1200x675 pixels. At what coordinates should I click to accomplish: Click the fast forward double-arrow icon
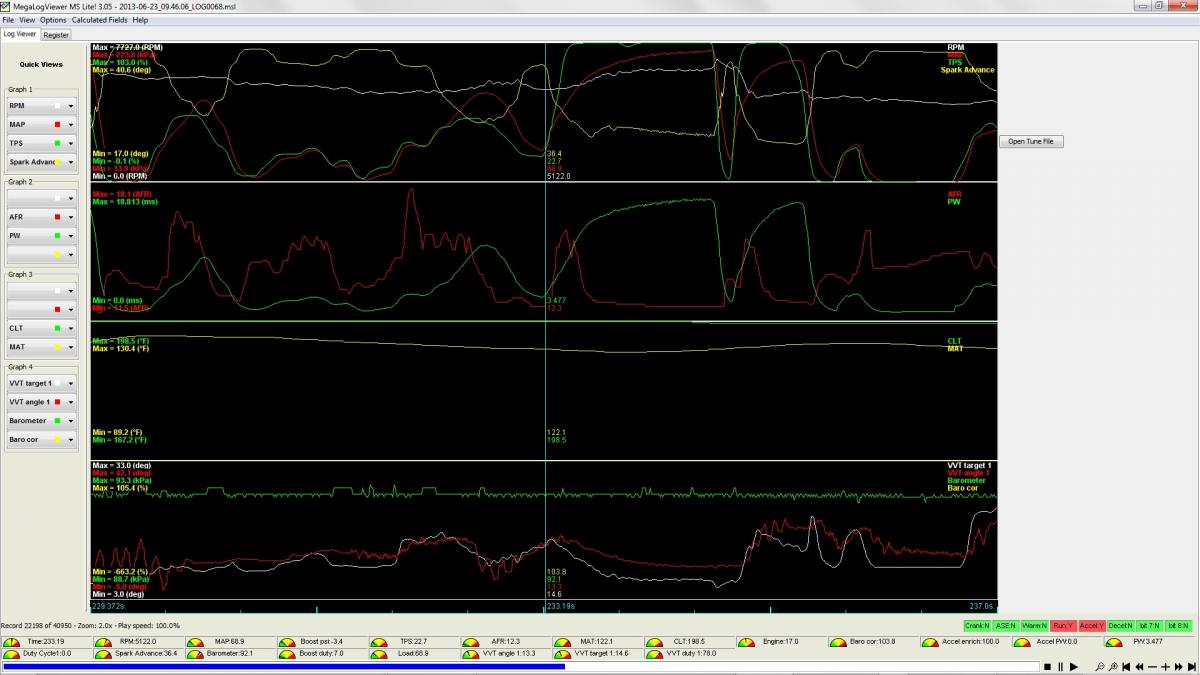coord(1177,666)
